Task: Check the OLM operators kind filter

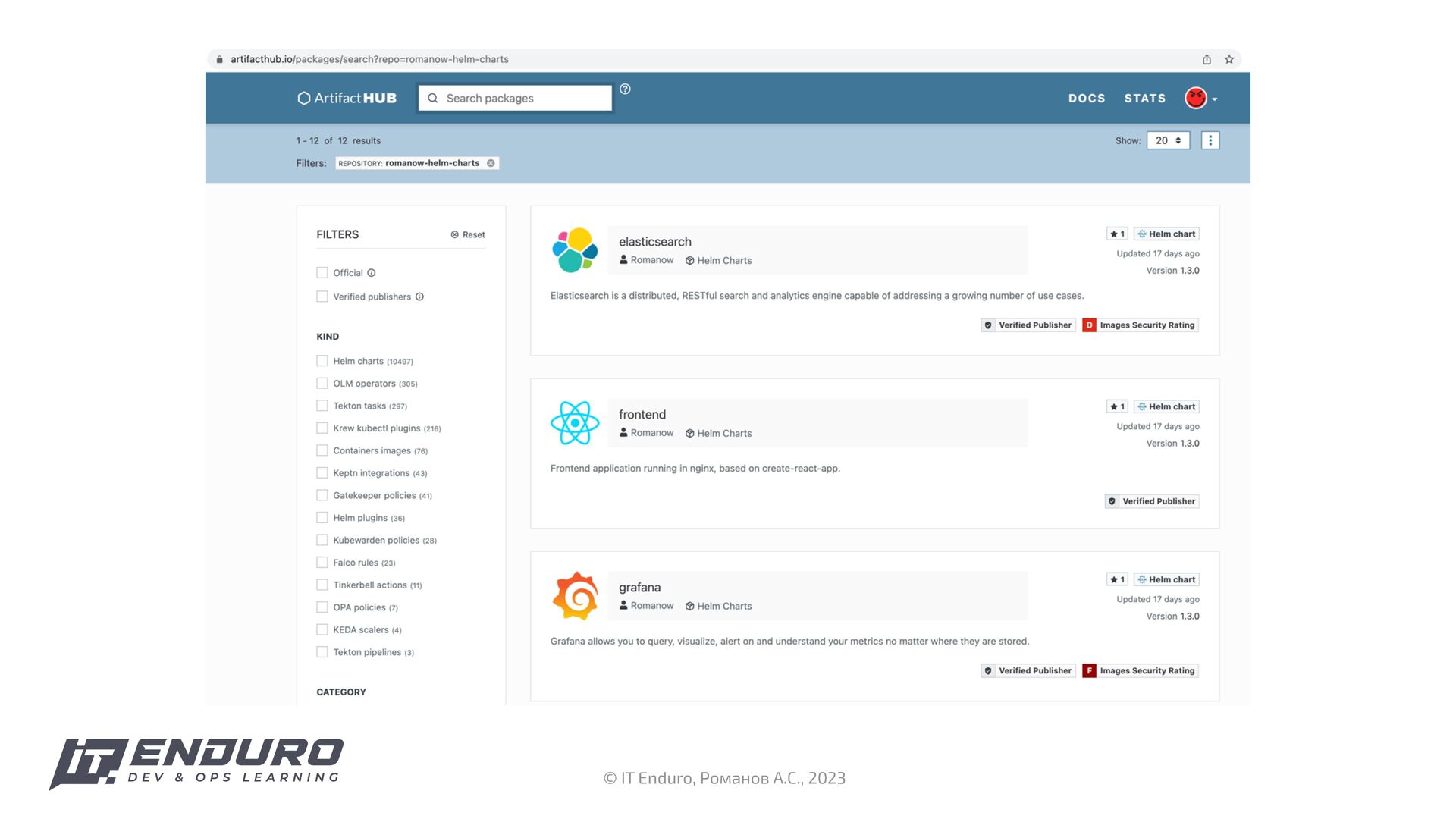Action: [x=322, y=383]
